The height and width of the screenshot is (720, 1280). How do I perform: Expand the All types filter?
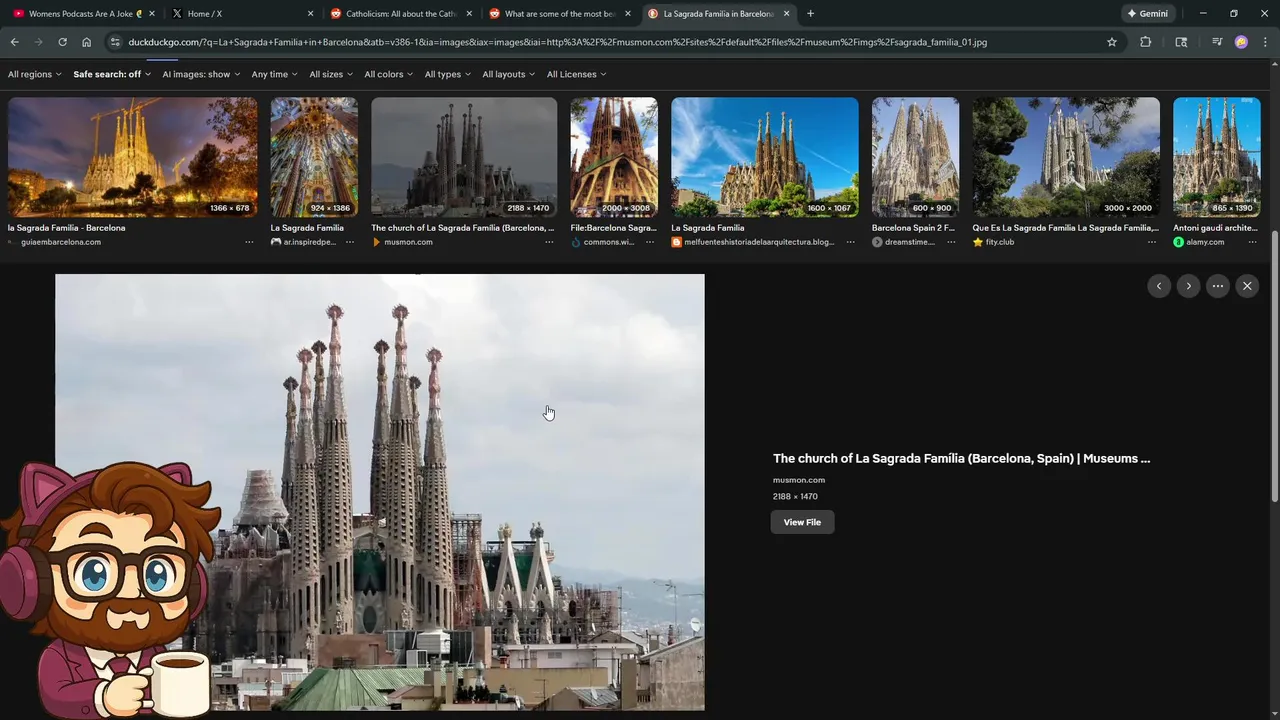point(448,74)
